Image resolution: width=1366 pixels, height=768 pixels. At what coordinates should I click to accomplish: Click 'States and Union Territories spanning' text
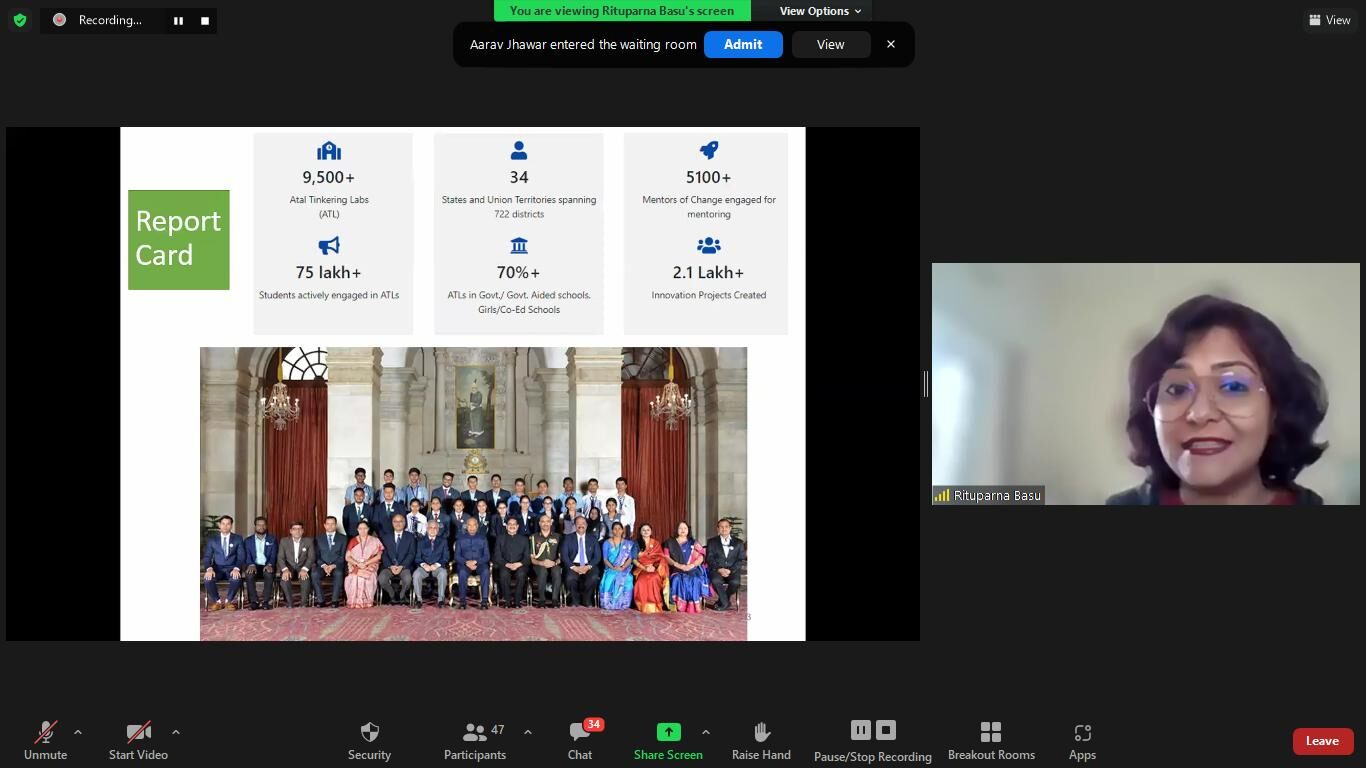(x=519, y=200)
